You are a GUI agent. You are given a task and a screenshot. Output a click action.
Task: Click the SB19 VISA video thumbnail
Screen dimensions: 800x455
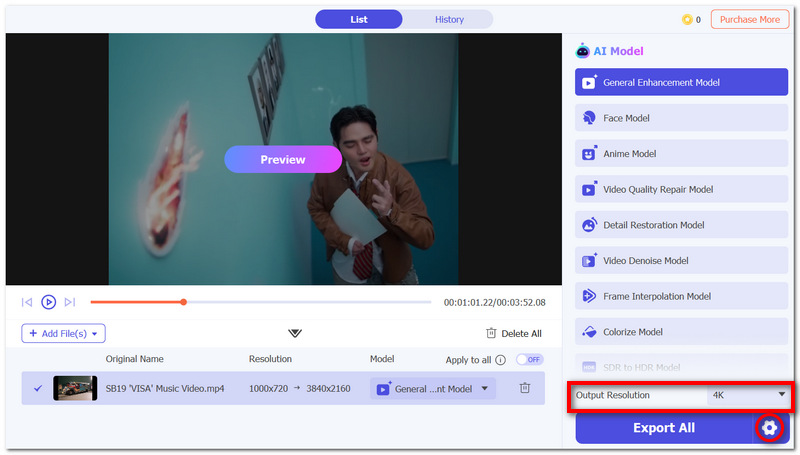75,388
